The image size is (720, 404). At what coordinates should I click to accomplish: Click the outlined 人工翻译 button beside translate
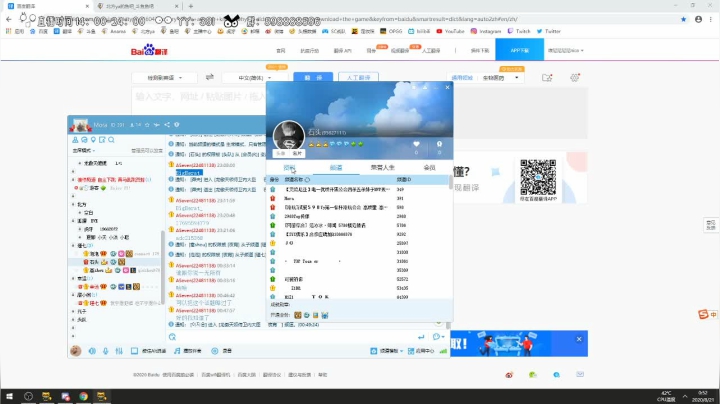[x=358, y=78]
